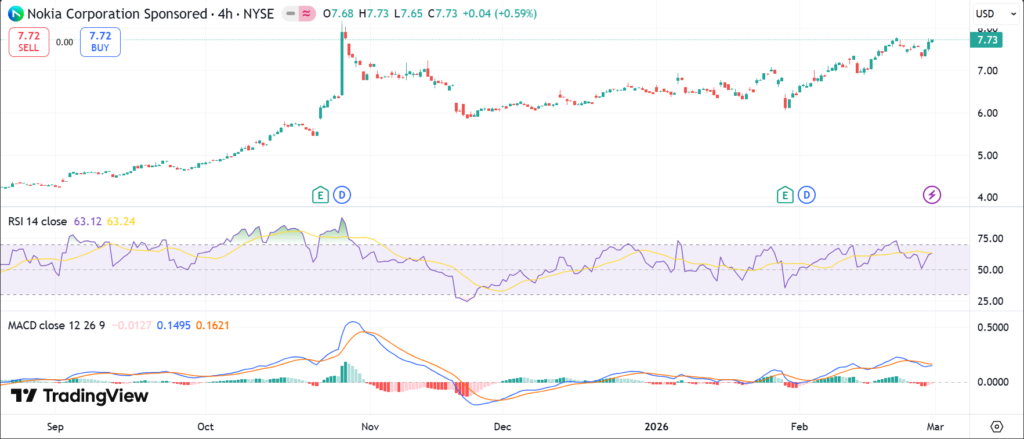Click the 6.00 price axis label

coord(985,113)
